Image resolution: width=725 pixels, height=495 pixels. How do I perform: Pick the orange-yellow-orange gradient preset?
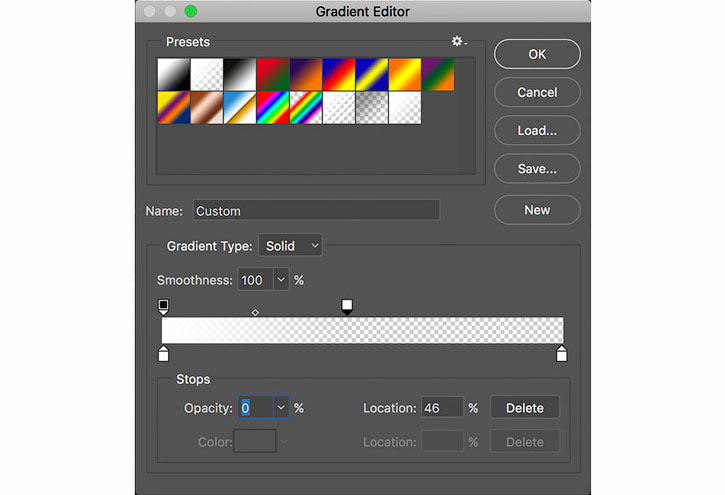click(405, 74)
